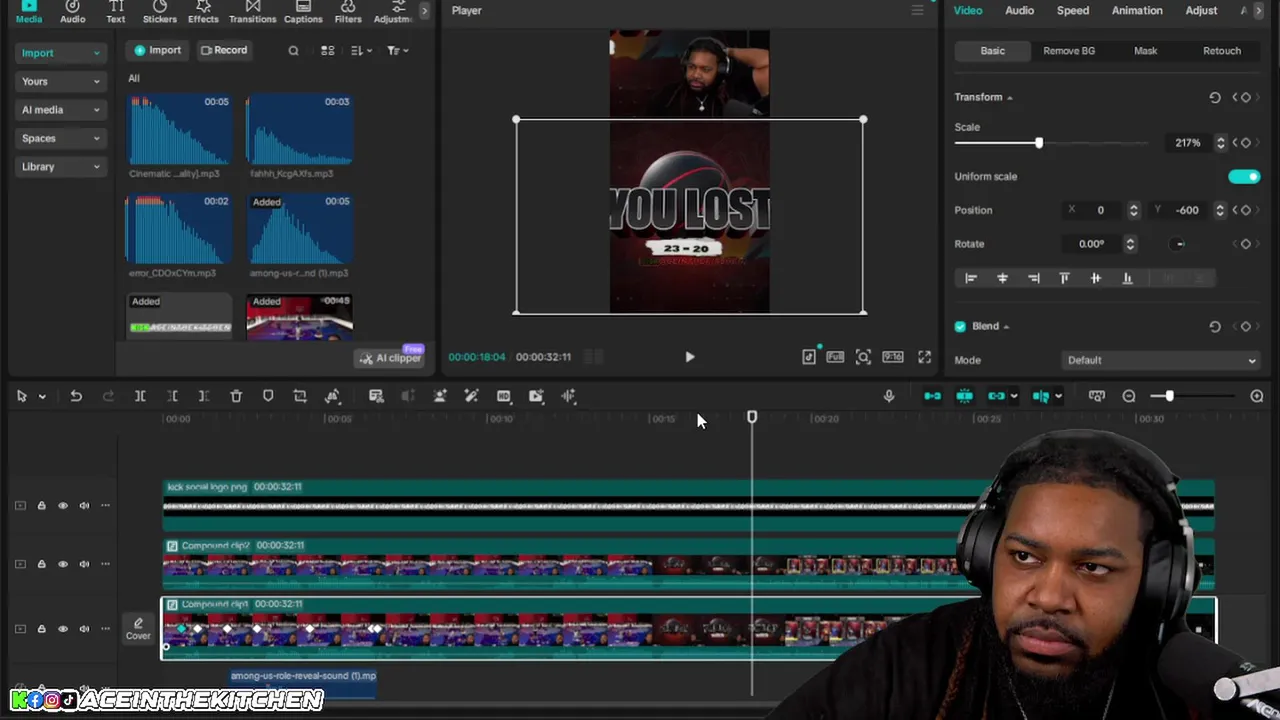Click the Position Y -600 field
Image resolution: width=1280 pixels, height=720 pixels.
[x=1187, y=210]
